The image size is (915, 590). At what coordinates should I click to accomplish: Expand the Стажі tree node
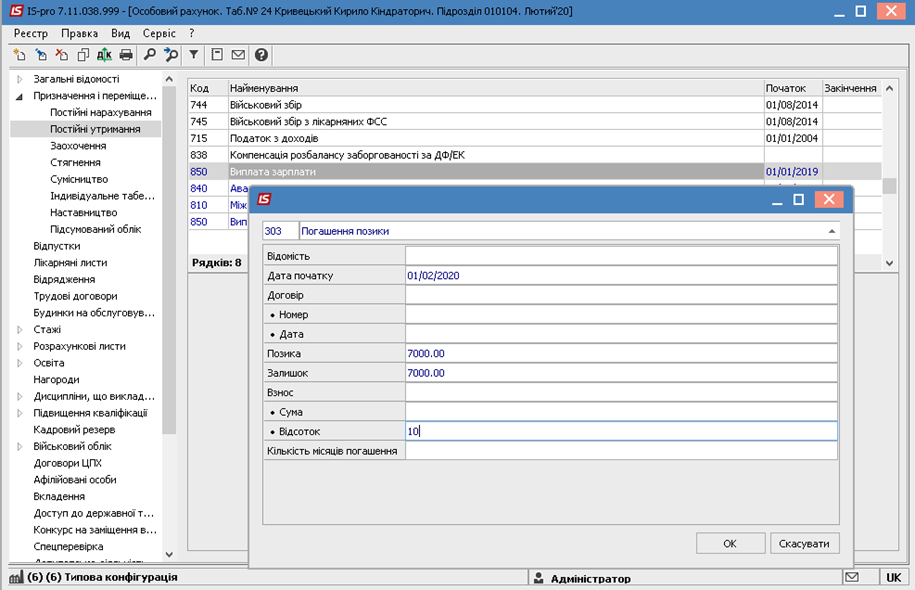point(19,329)
